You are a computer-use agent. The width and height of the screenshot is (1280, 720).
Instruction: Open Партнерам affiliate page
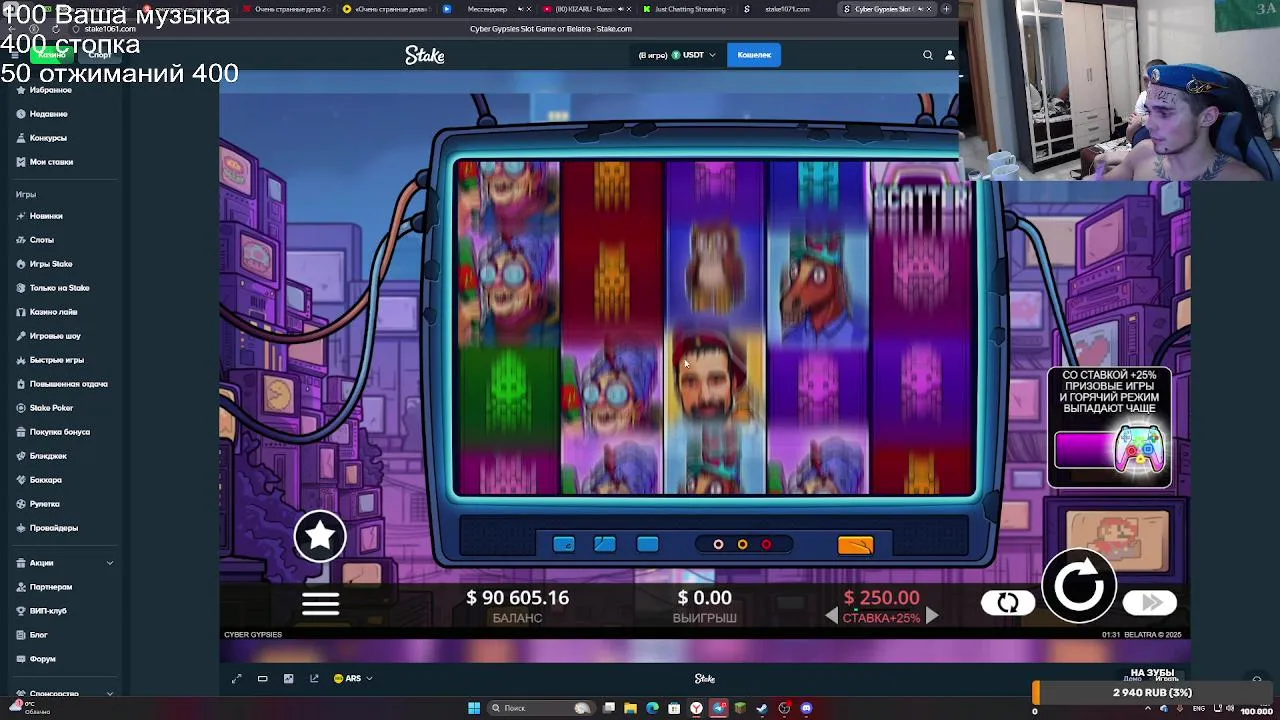pyautogui.click(x=50, y=587)
